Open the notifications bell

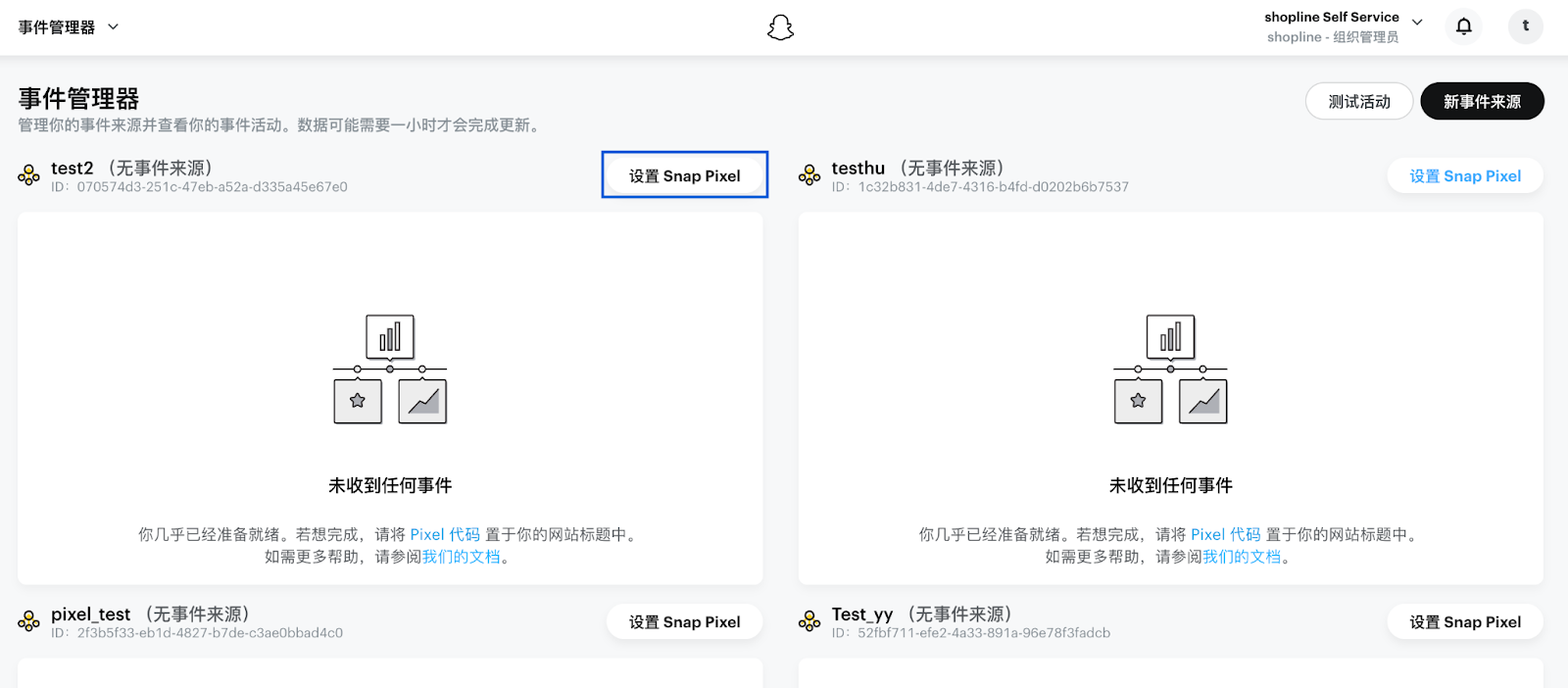tap(1463, 26)
